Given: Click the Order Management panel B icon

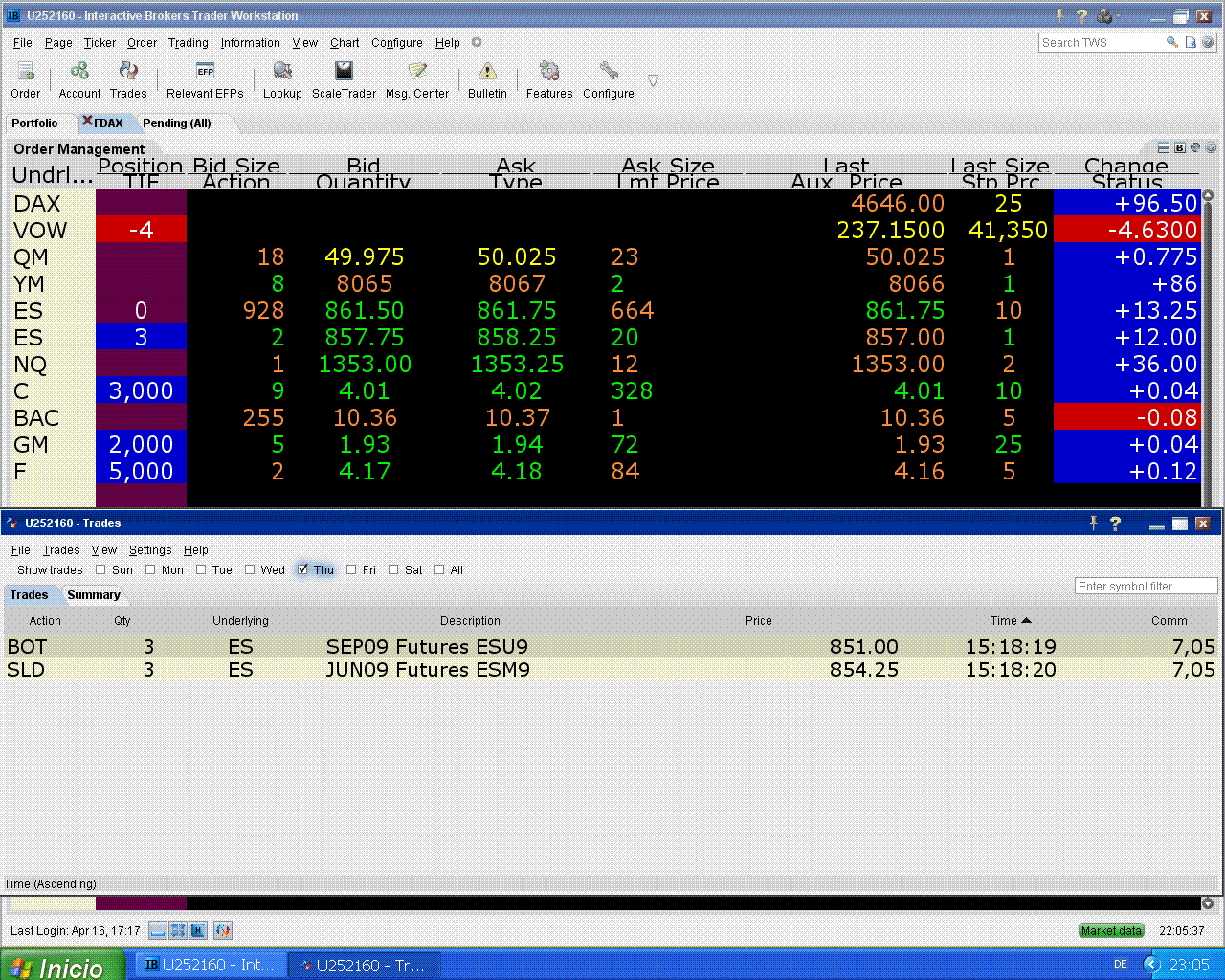Looking at the screenshot, I should 1180,147.
